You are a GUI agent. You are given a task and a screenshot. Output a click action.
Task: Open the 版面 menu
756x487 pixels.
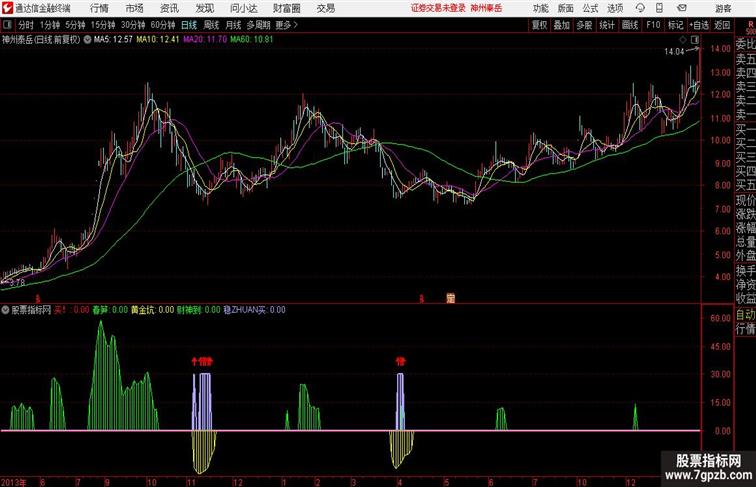pos(566,8)
